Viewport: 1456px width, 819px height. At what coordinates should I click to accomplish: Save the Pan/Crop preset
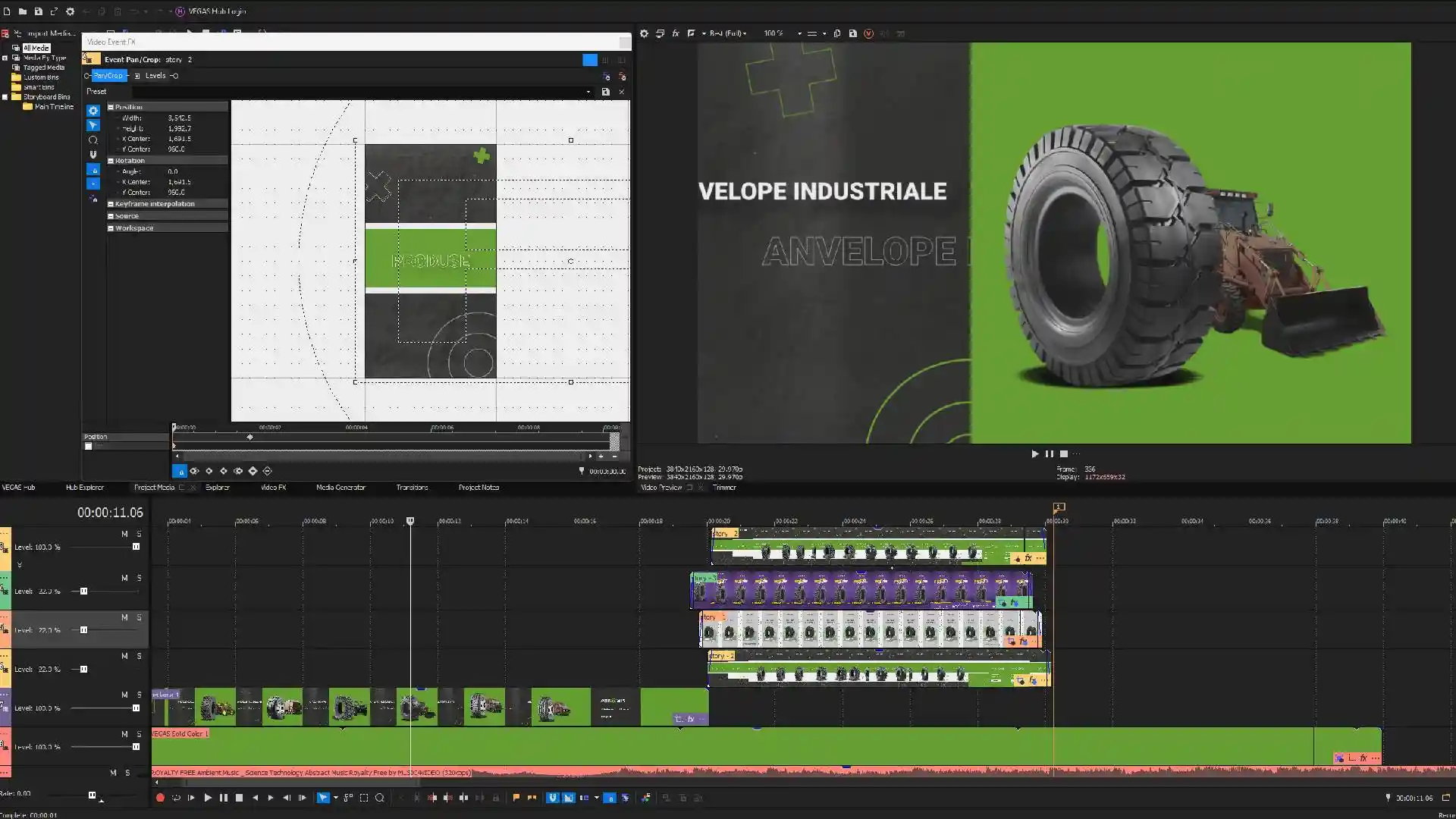point(605,92)
